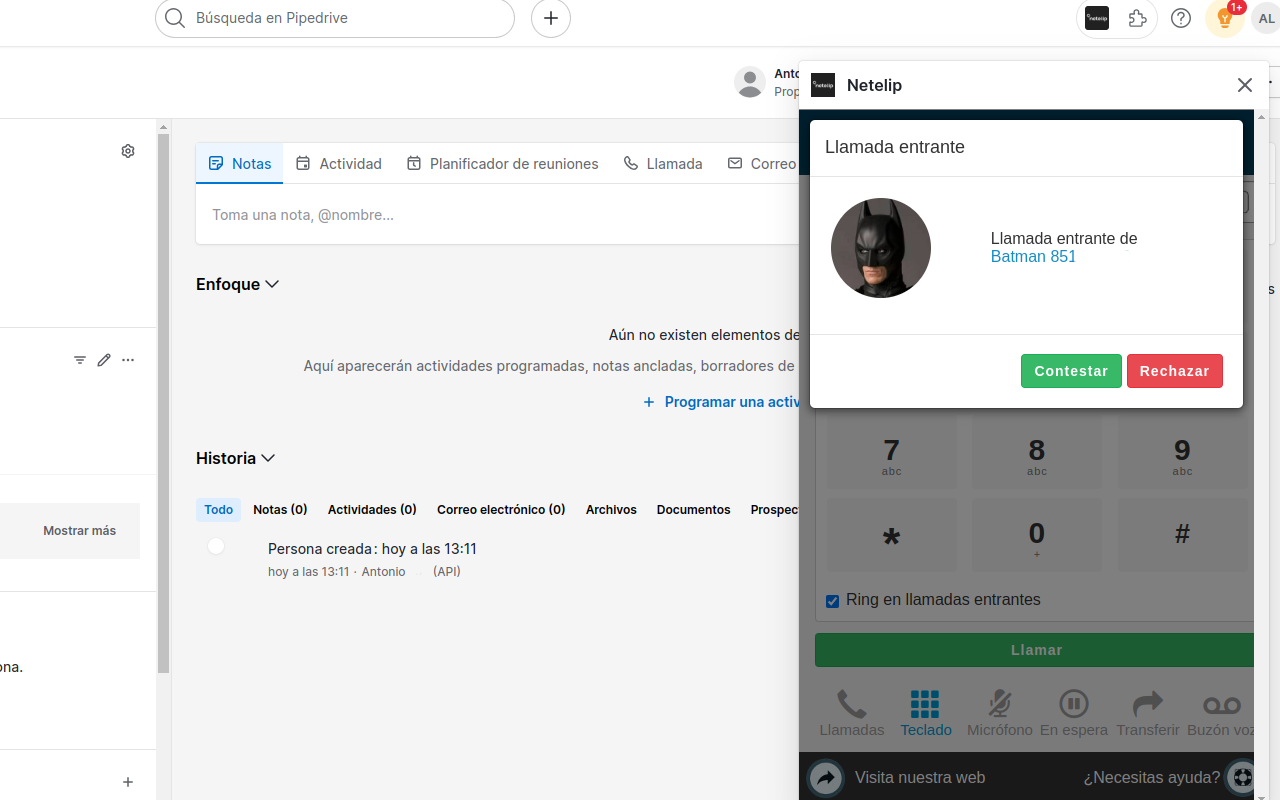Click 'Persona creada: hoy a las 13:11' entry

click(x=372, y=549)
